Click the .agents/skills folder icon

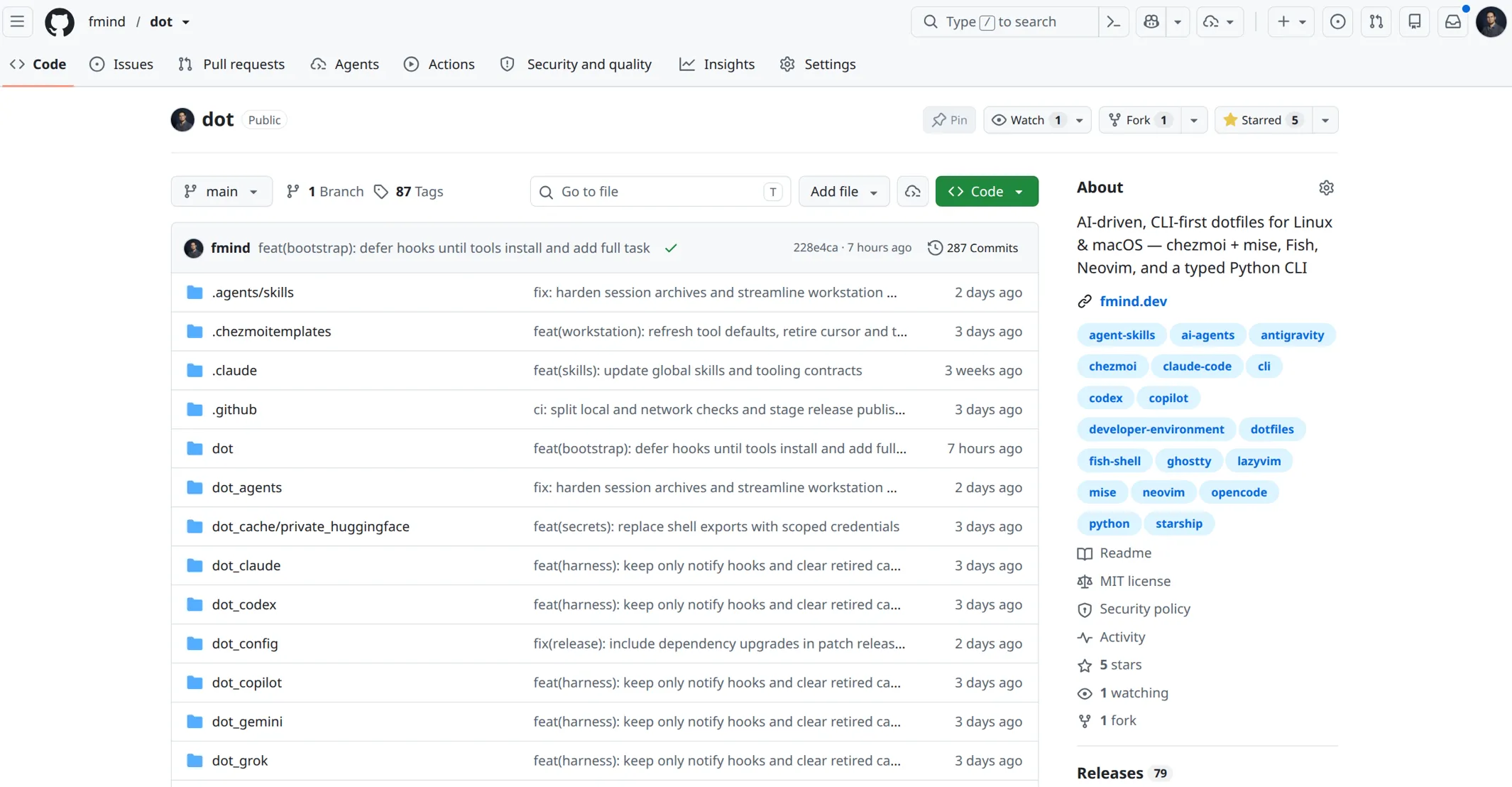tap(195, 293)
